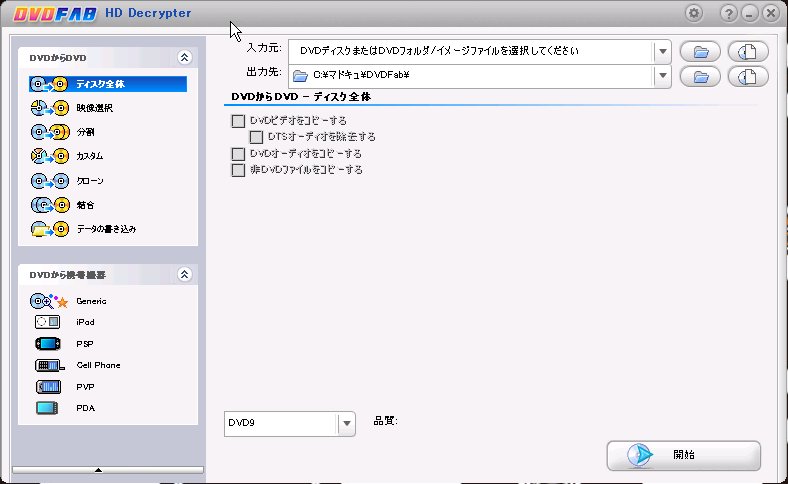The height and width of the screenshot is (484, 788).
Task: Open the 入力元 source dropdown arrow
Action: 662,51
